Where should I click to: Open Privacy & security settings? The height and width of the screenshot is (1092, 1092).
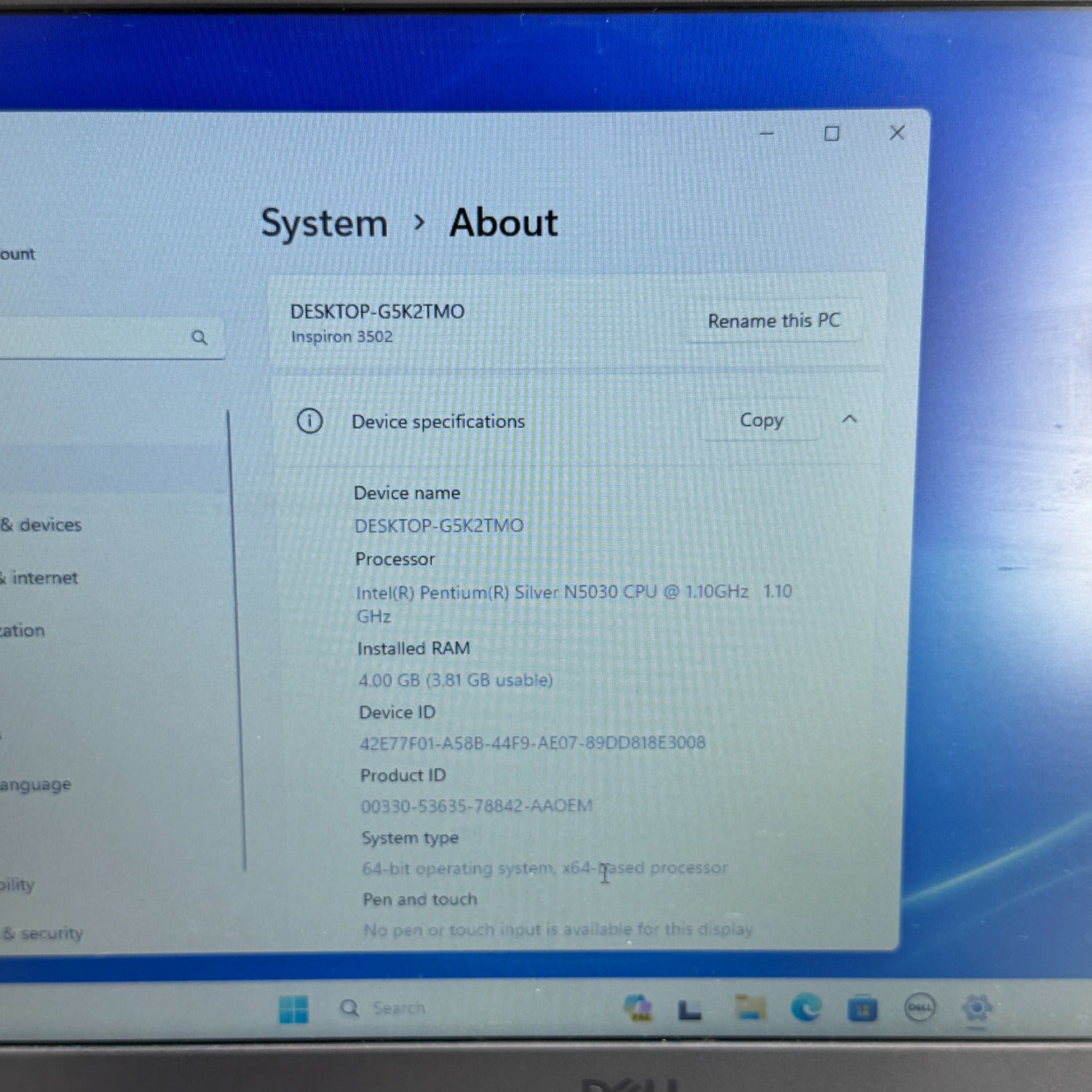44,933
